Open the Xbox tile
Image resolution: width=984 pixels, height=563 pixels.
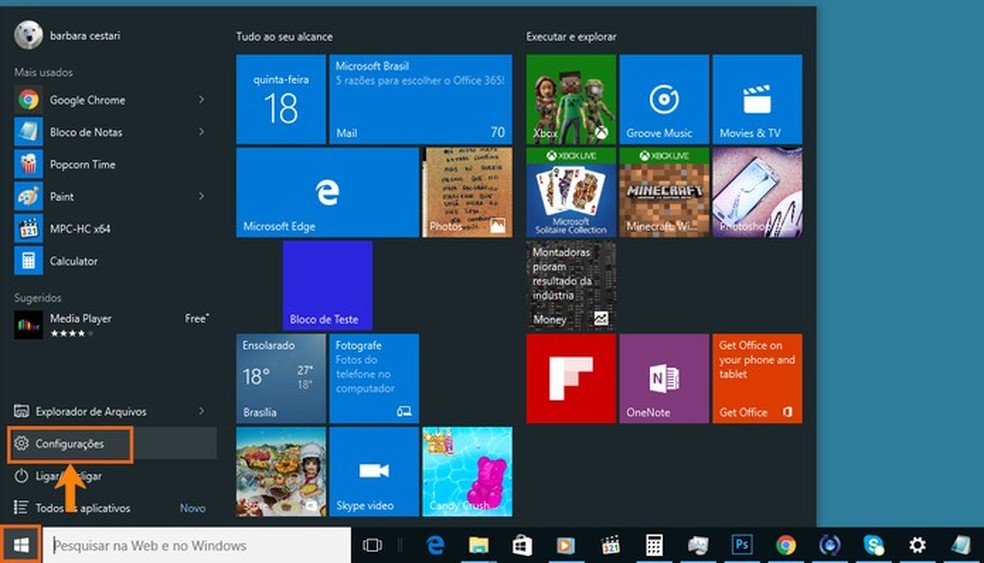point(571,99)
